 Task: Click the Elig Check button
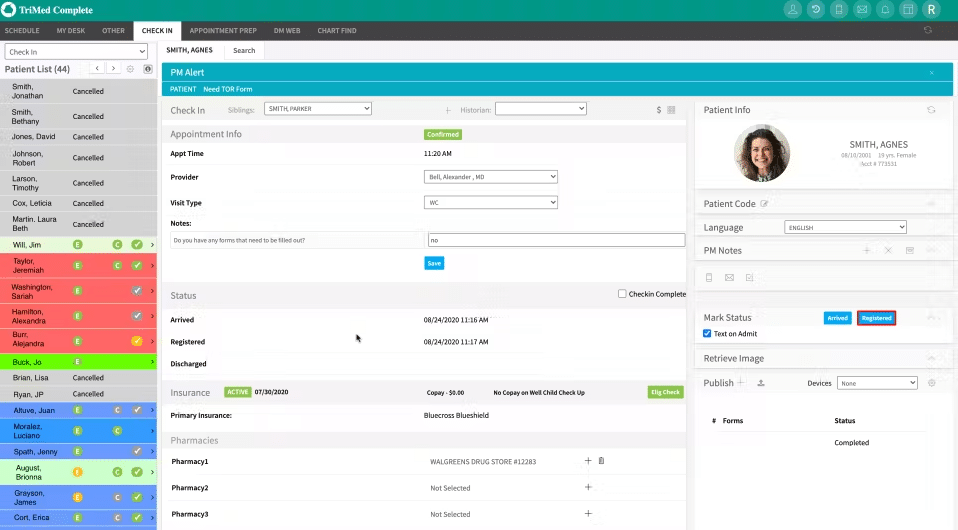pyautogui.click(x=665, y=392)
